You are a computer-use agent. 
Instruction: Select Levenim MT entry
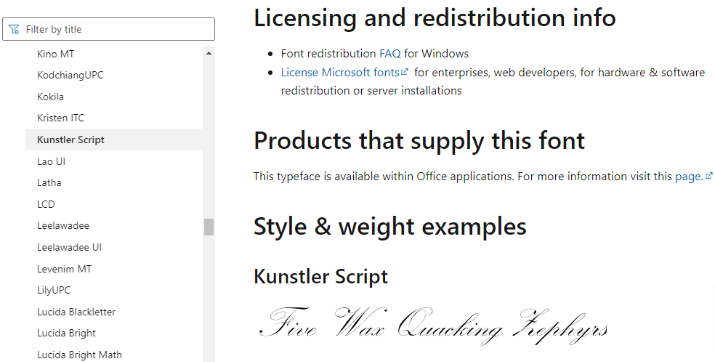tap(64, 269)
